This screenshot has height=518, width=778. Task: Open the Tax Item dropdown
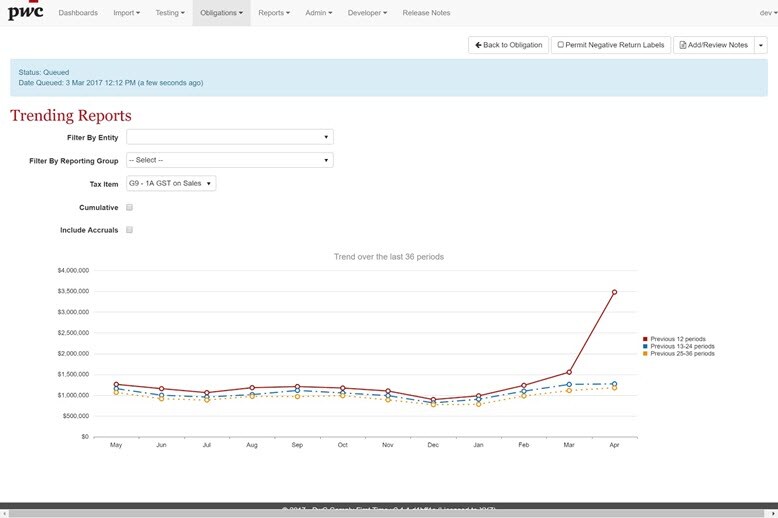pyautogui.click(x=171, y=183)
